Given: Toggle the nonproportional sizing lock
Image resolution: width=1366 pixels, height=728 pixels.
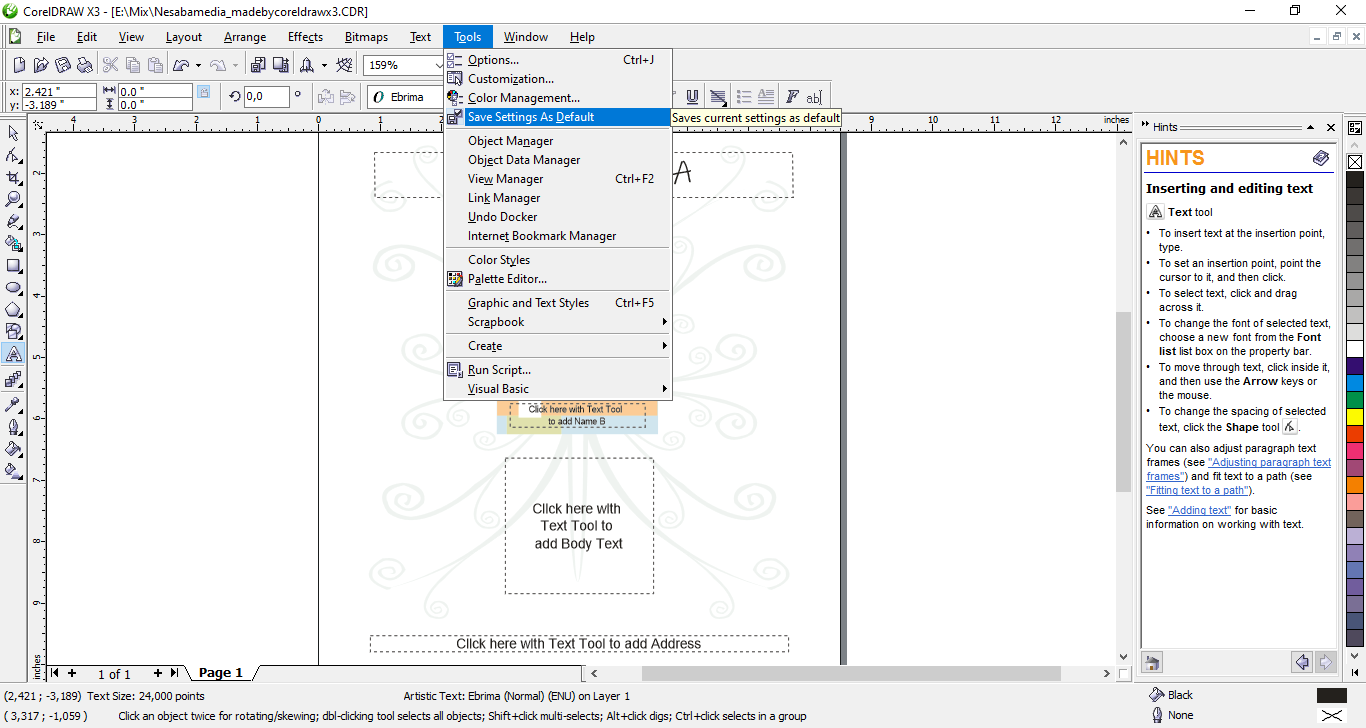Looking at the screenshot, I should pos(204,92).
